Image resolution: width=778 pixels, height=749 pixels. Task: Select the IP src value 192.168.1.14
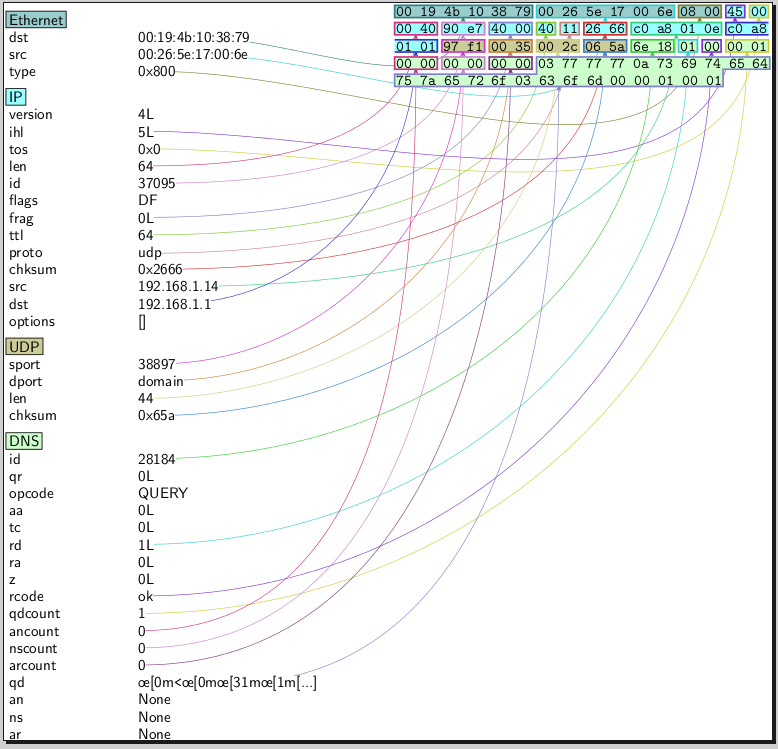pos(178,287)
